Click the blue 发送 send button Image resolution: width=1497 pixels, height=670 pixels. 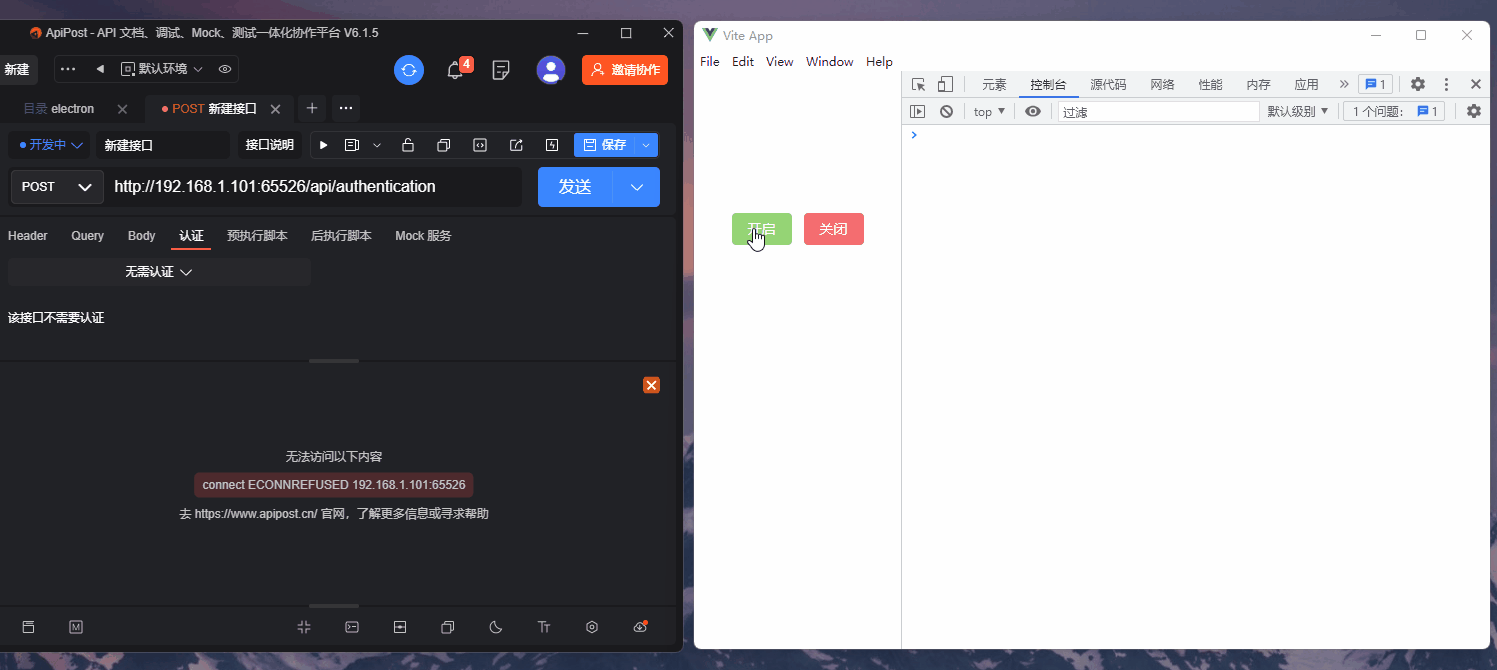point(574,187)
